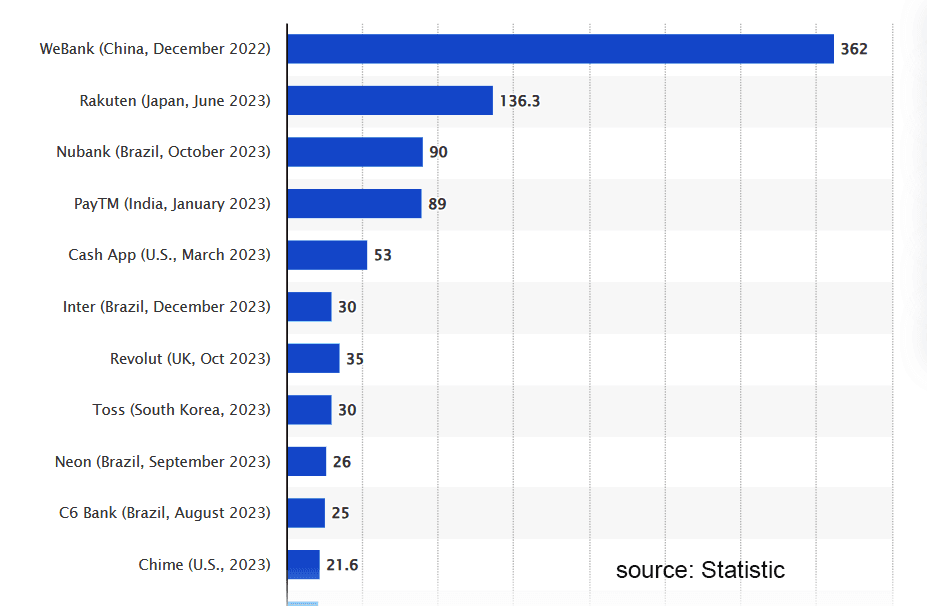
Task: Click the PayTM bar in the chart
Action: point(355,203)
